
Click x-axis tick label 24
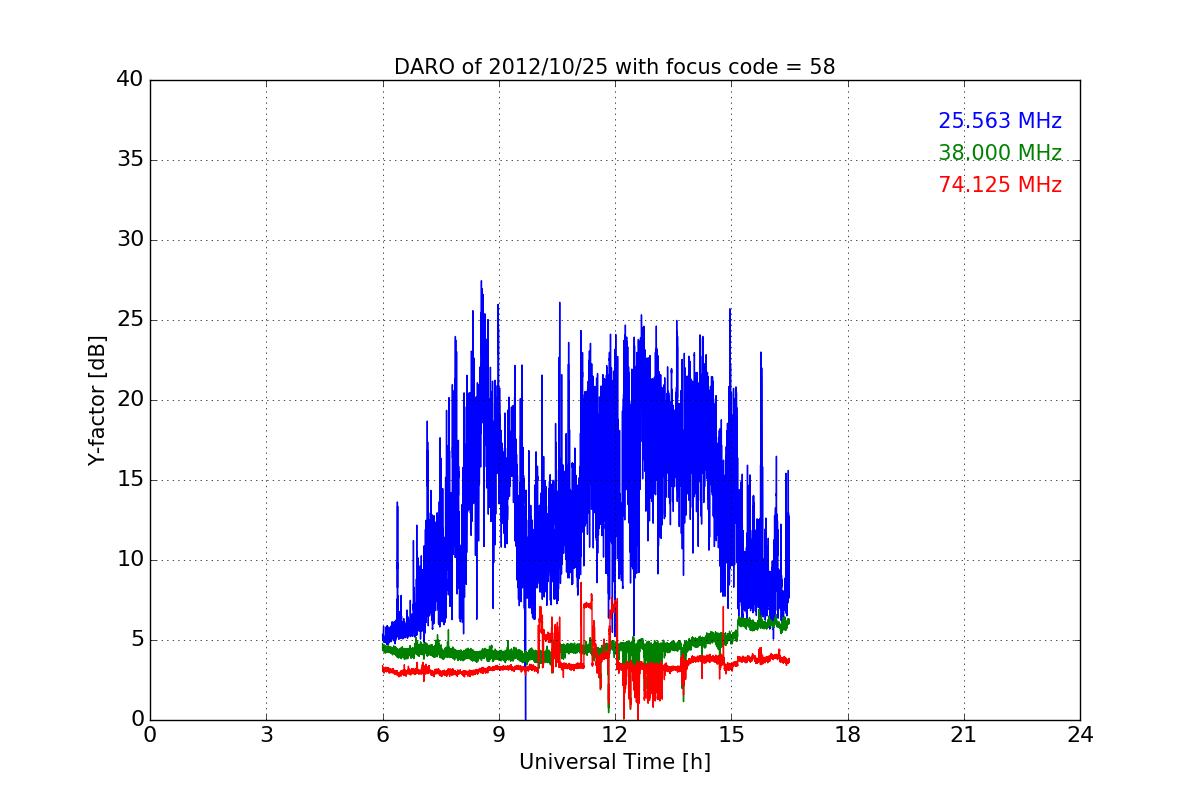tap(1080, 735)
